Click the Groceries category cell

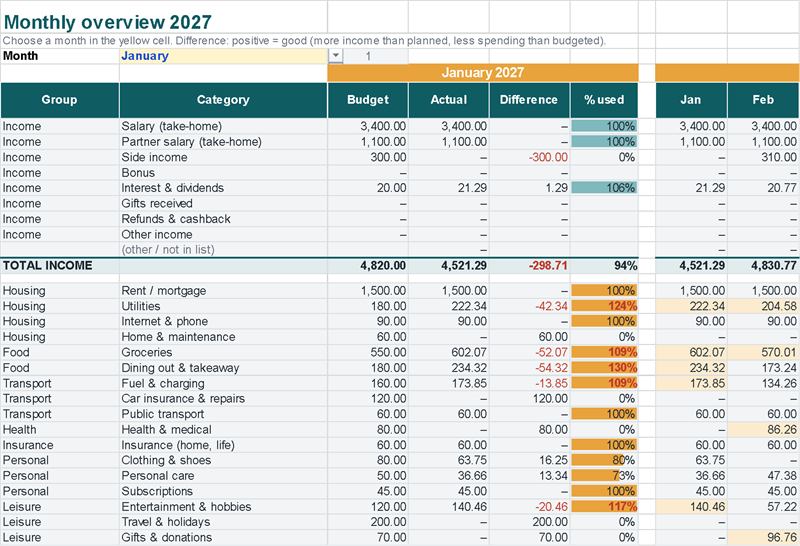pyautogui.click(x=223, y=352)
